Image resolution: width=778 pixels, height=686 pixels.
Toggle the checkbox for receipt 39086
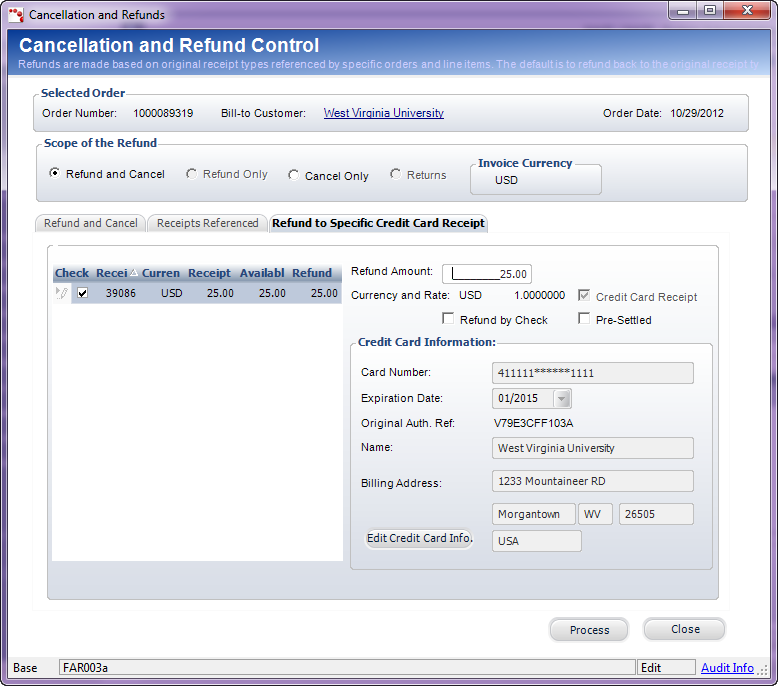tap(83, 294)
